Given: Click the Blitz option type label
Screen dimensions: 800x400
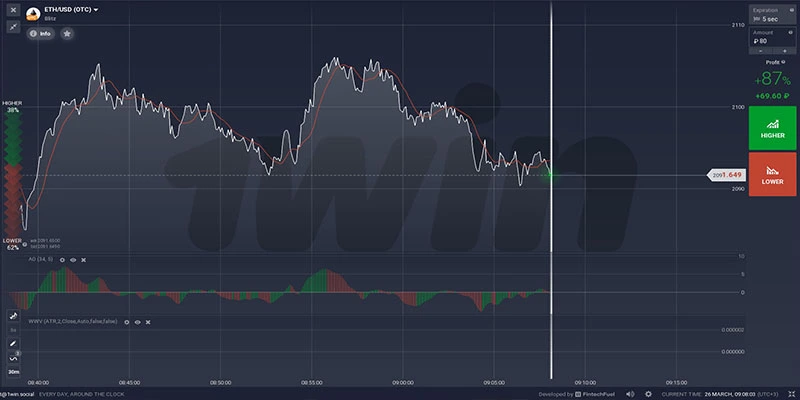Looking at the screenshot, I should [51, 18].
